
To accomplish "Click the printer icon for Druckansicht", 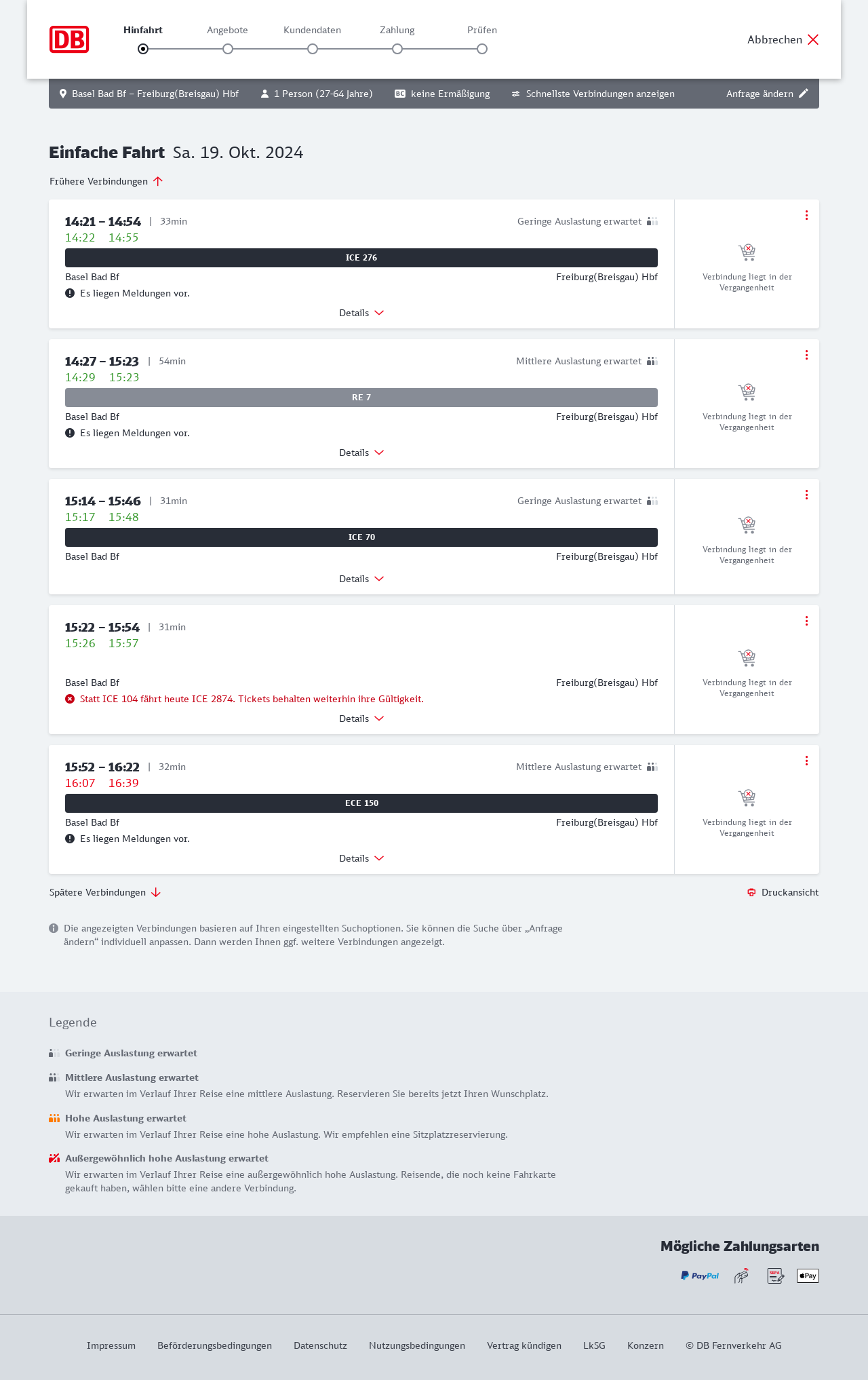I will pos(751,892).
